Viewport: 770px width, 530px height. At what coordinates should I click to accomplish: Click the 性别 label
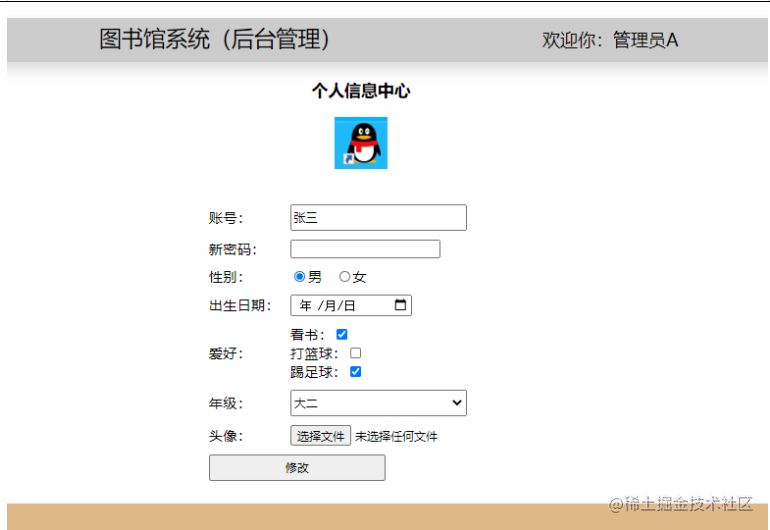[x=226, y=277]
